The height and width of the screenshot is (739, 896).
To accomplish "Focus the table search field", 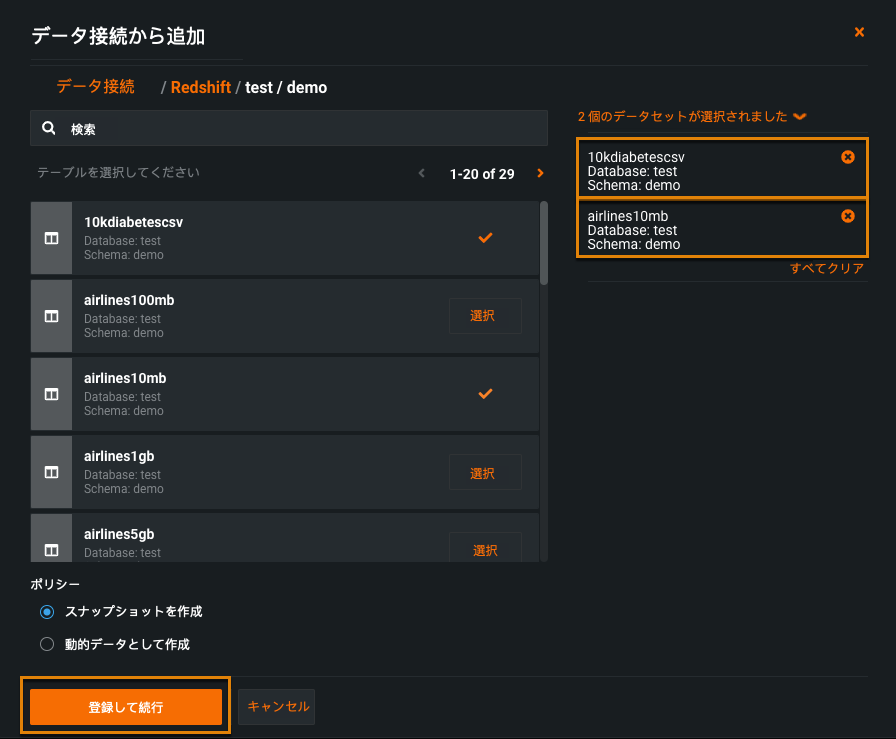I will [x=300, y=129].
